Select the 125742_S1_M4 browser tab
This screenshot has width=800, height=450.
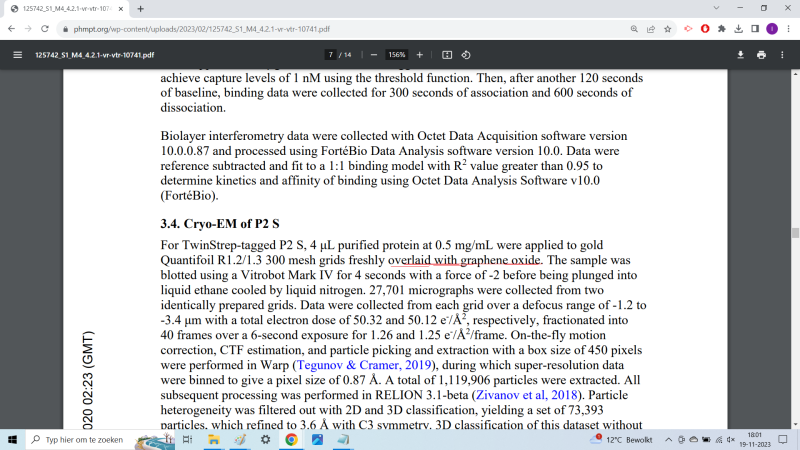(x=65, y=9)
